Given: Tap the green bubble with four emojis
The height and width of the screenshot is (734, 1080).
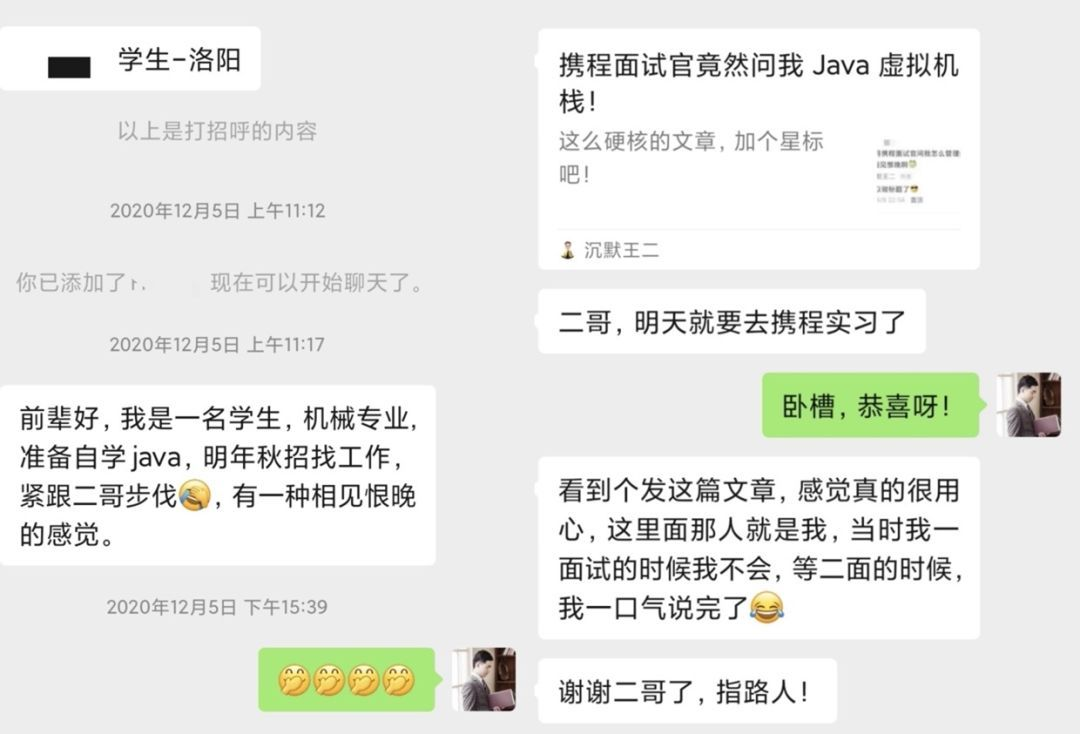Looking at the screenshot, I should 346,680.
